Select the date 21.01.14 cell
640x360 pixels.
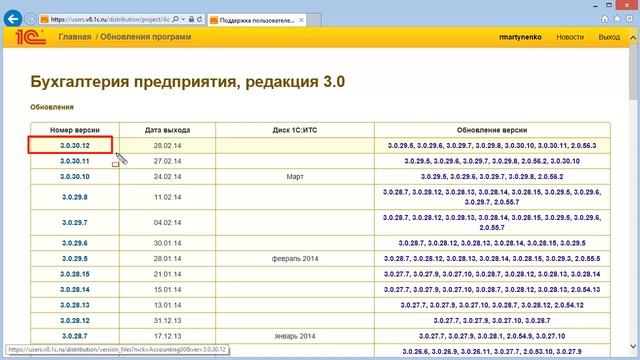(x=167, y=274)
